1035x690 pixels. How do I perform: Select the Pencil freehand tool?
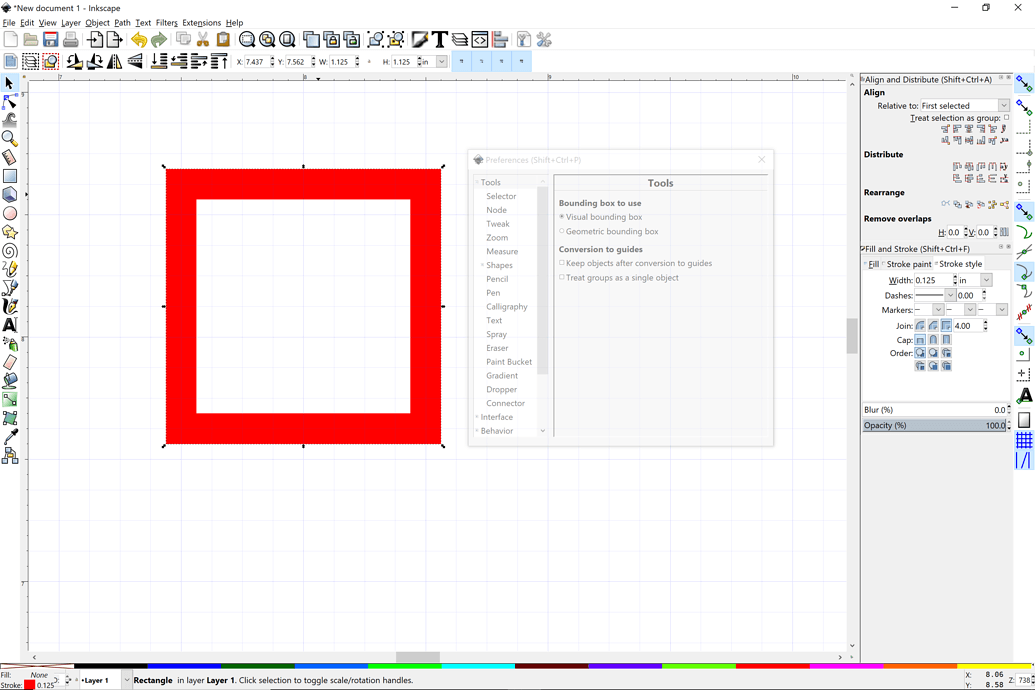[x=9, y=269]
